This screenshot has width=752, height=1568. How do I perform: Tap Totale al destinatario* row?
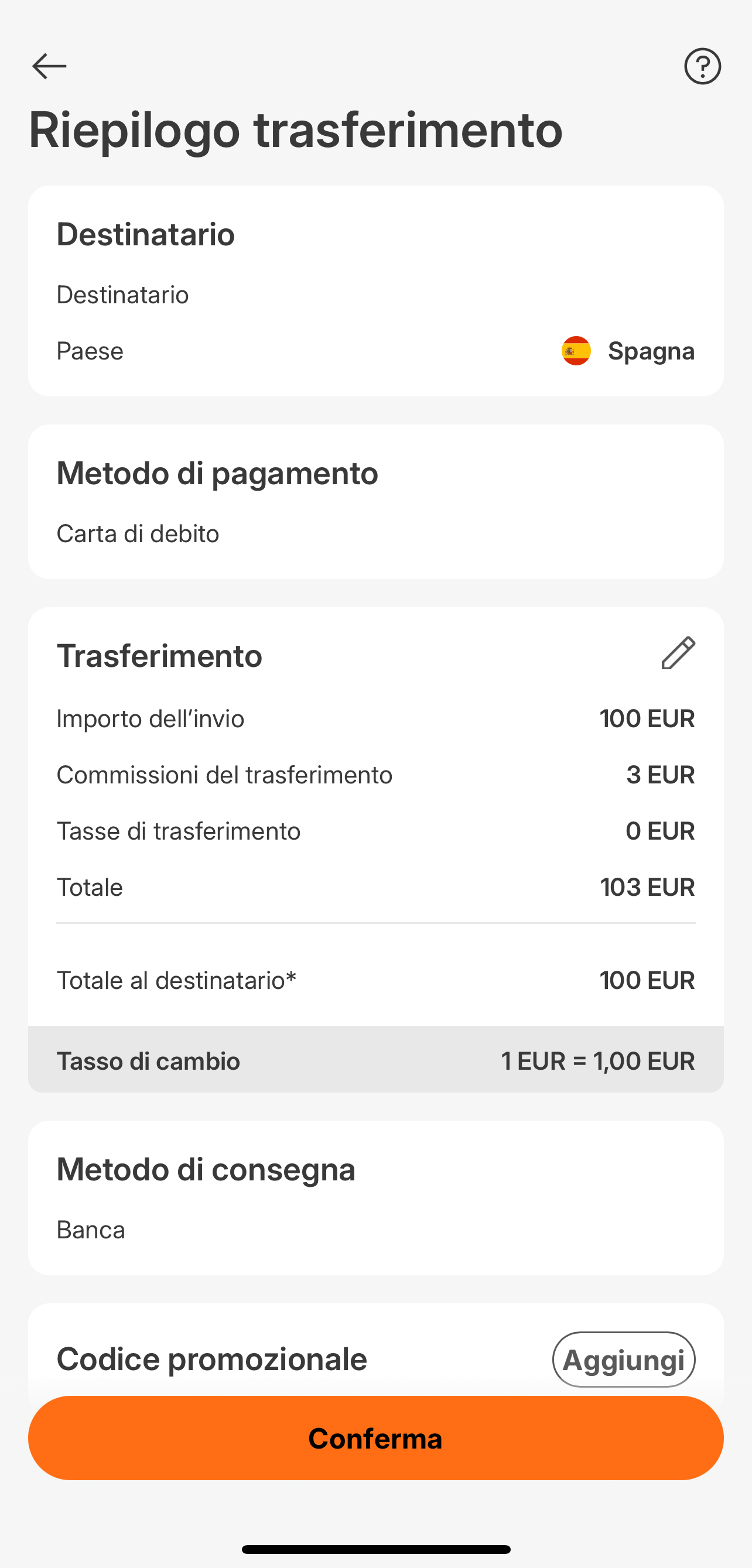click(375, 981)
